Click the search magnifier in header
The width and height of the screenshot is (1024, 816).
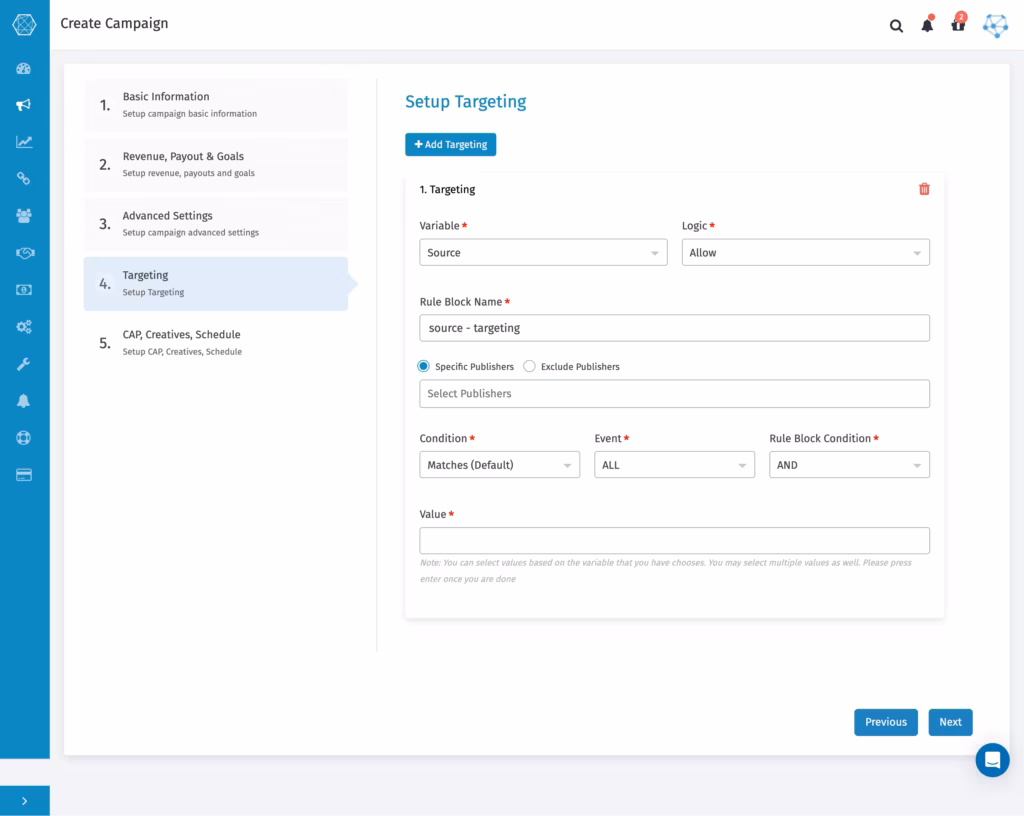coord(896,26)
